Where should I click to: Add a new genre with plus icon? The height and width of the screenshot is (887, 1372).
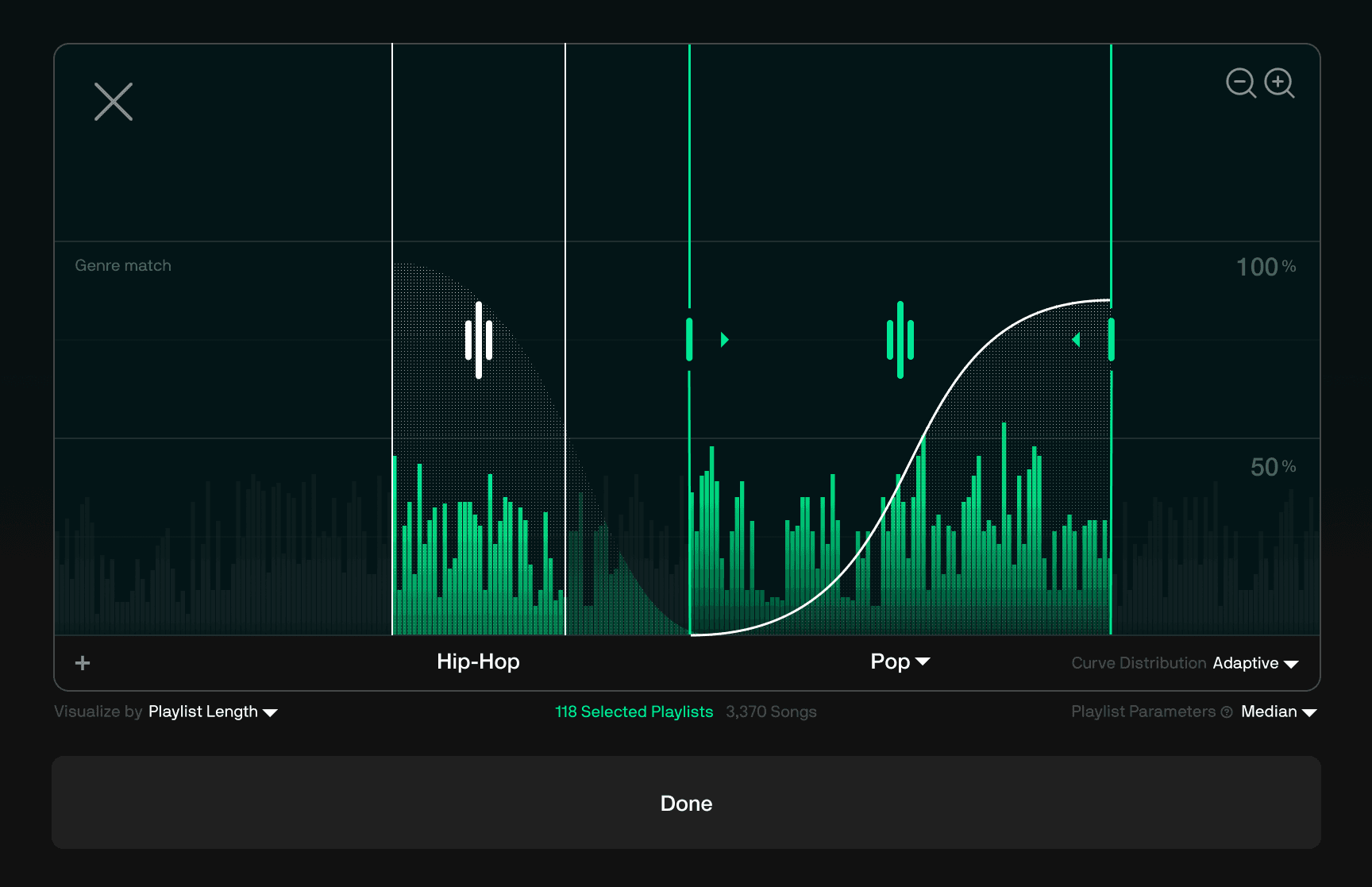tap(83, 663)
